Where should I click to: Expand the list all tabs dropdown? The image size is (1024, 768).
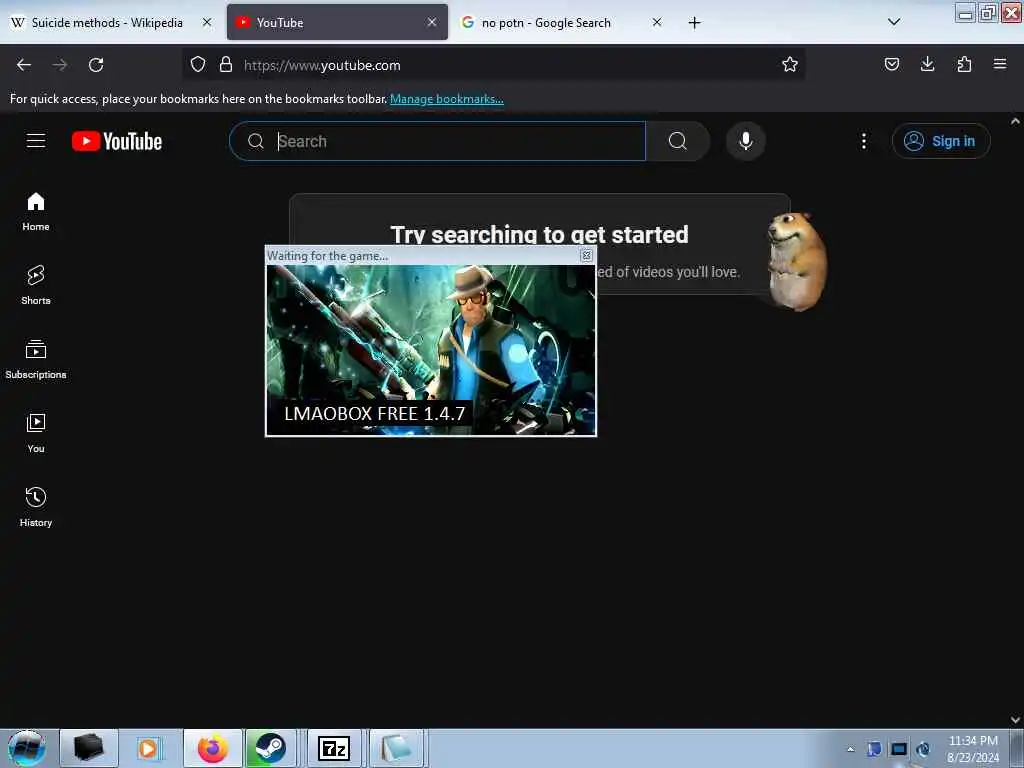point(894,22)
